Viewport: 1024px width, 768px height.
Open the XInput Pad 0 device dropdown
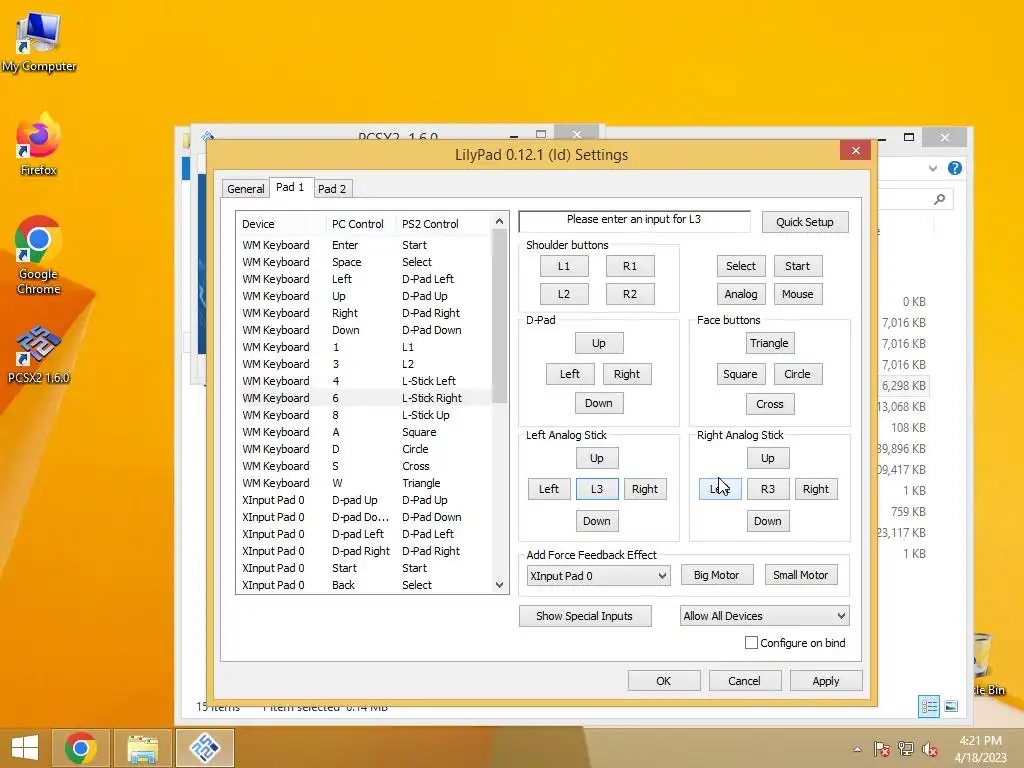point(598,576)
